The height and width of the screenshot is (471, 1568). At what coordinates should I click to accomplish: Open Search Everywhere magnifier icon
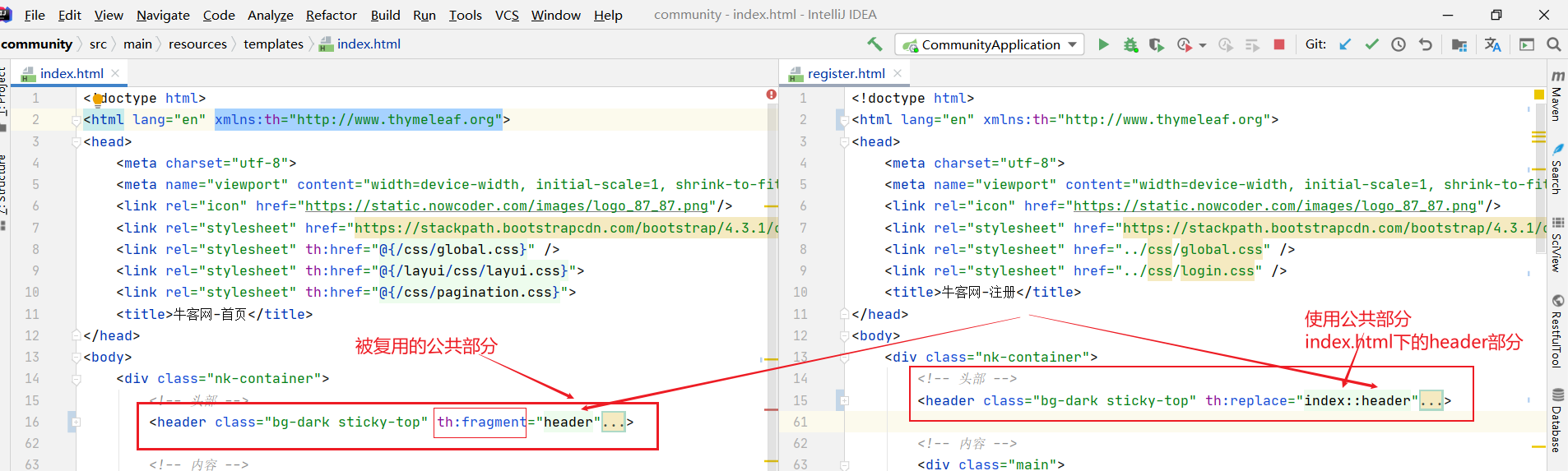coord(1554,44)
